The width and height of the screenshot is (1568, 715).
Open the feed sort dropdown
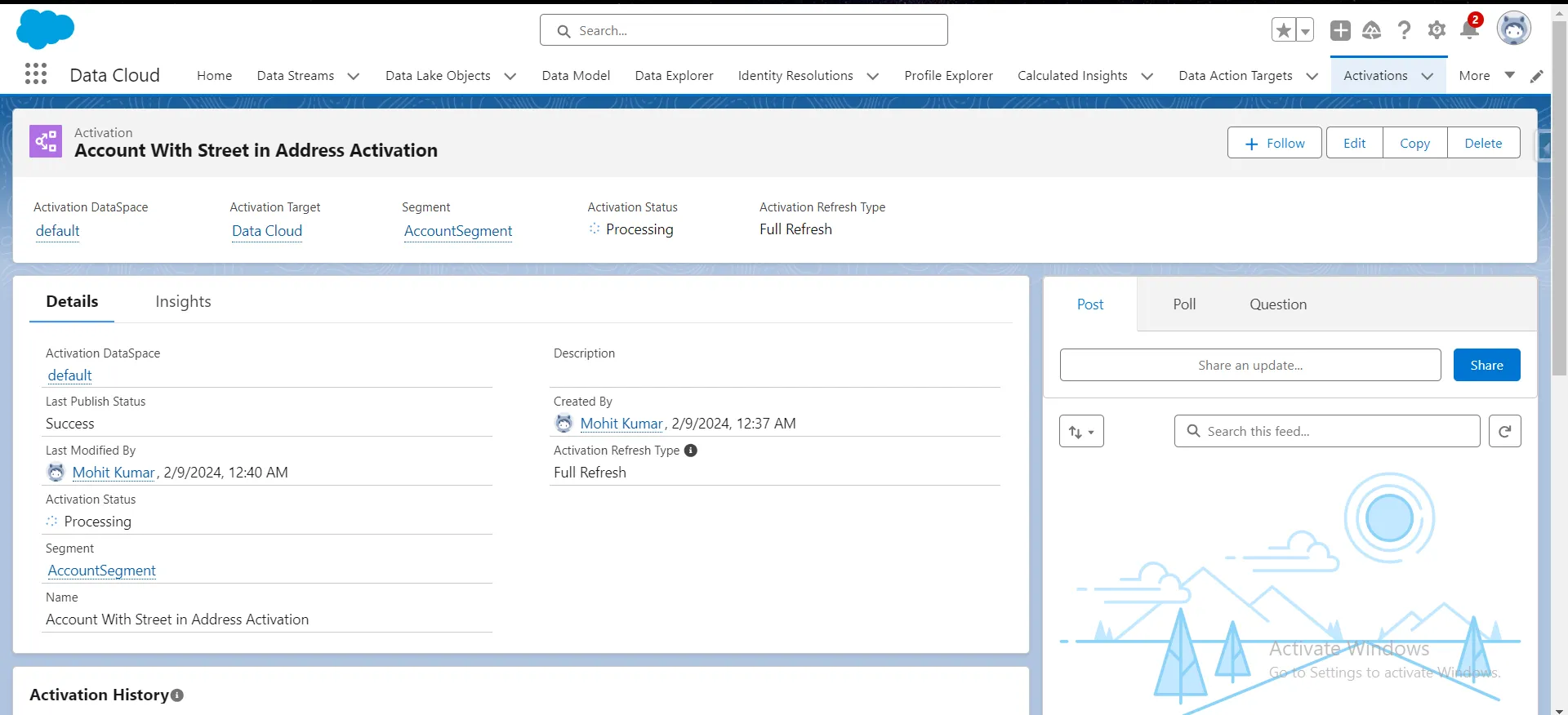click(x=1081, y=431)
